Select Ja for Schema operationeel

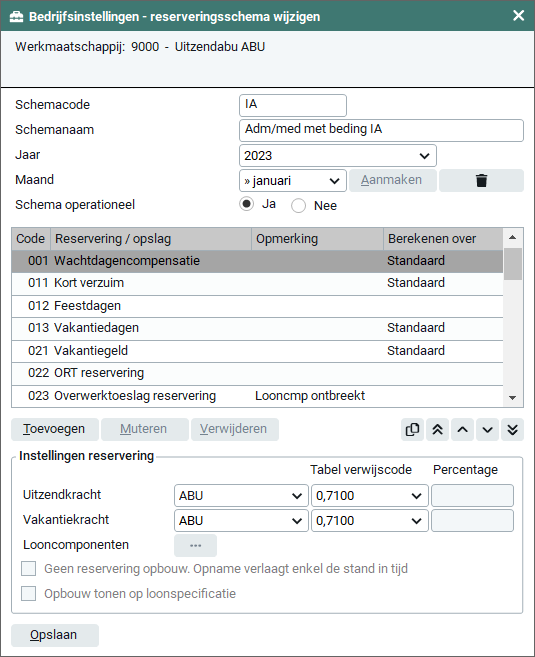point(246,204)
